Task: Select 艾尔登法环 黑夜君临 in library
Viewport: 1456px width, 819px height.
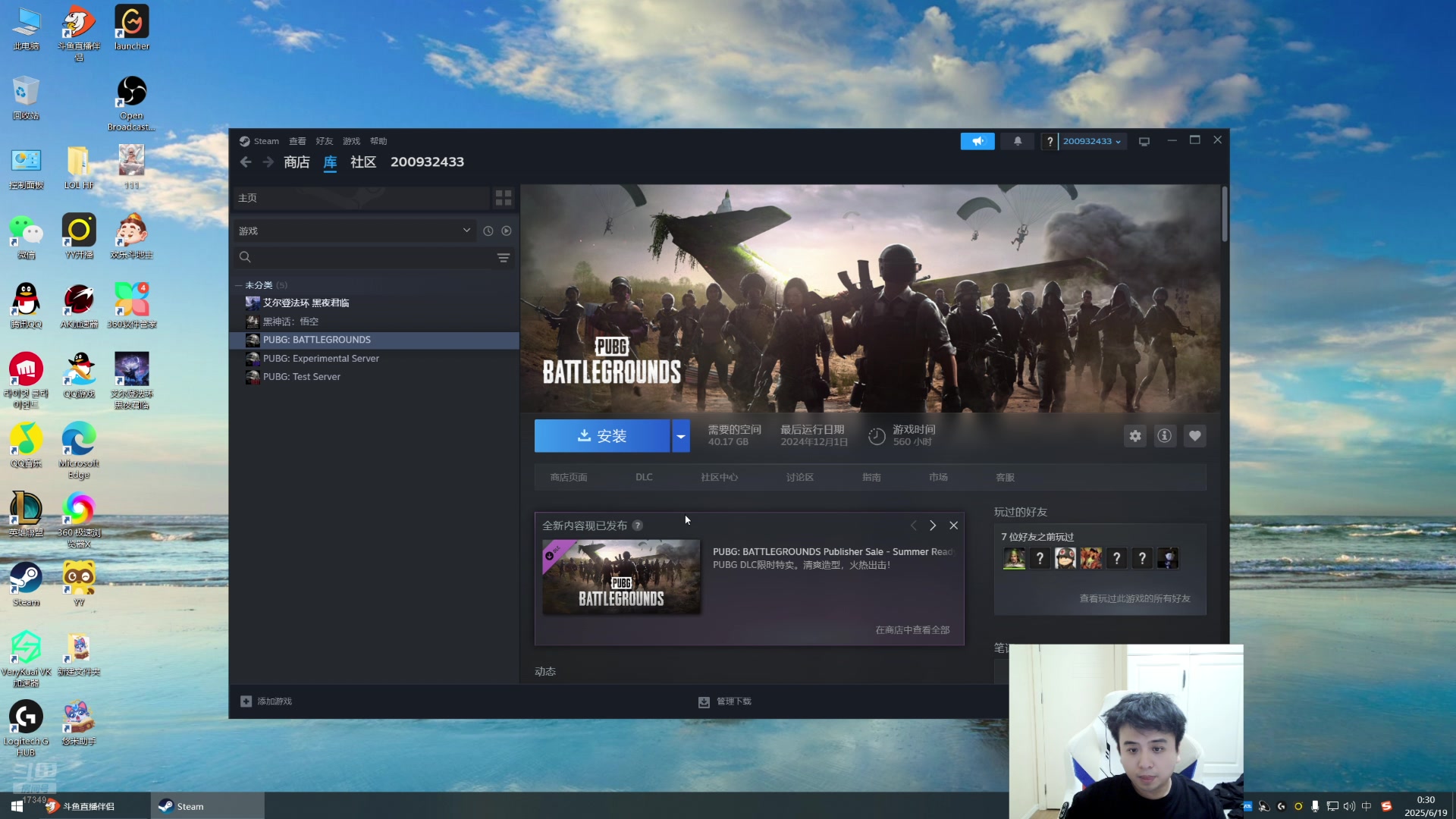Action: [x=375, y=303]
